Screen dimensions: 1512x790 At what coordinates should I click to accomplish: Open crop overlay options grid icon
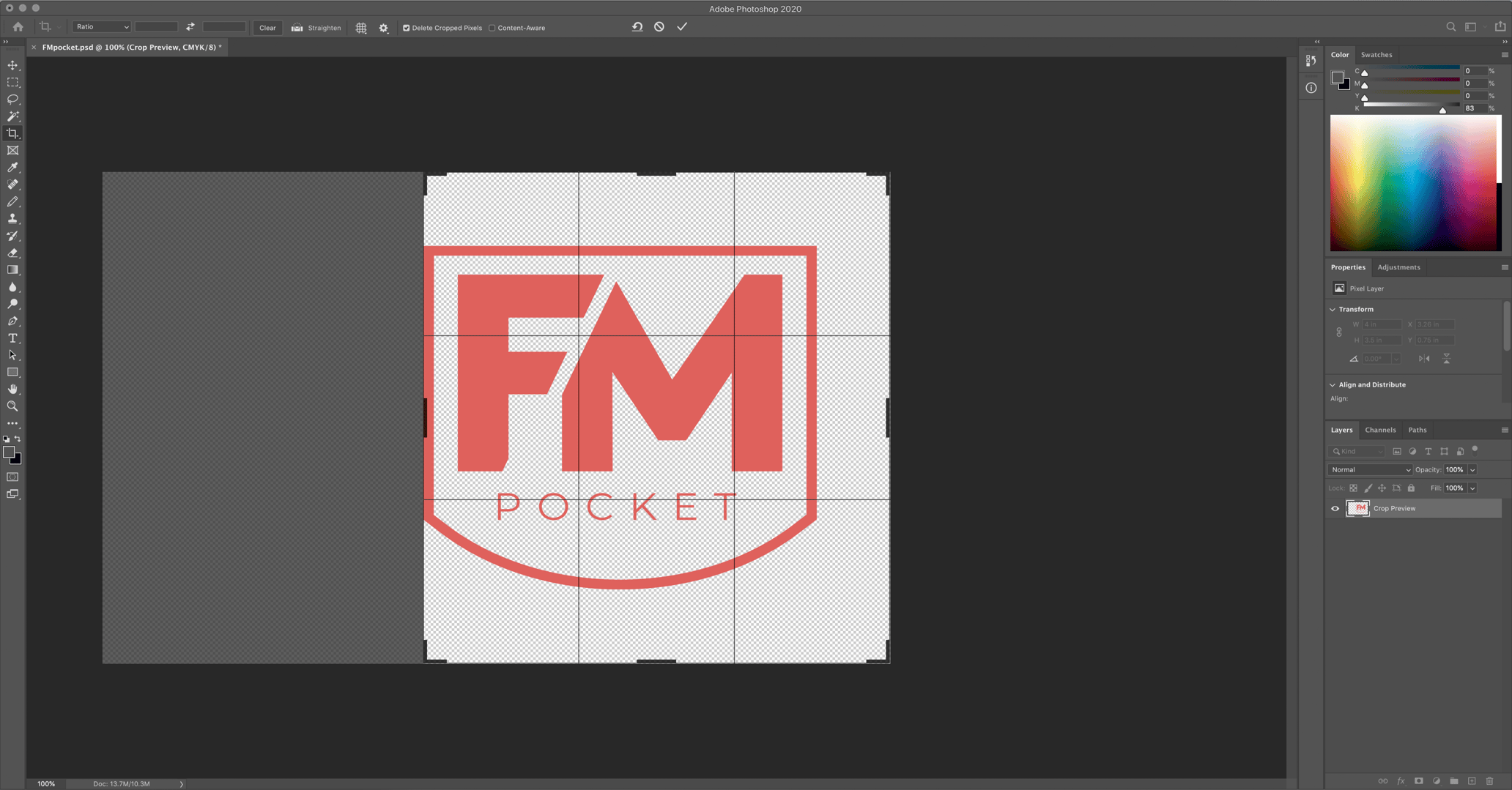point(360,27)
